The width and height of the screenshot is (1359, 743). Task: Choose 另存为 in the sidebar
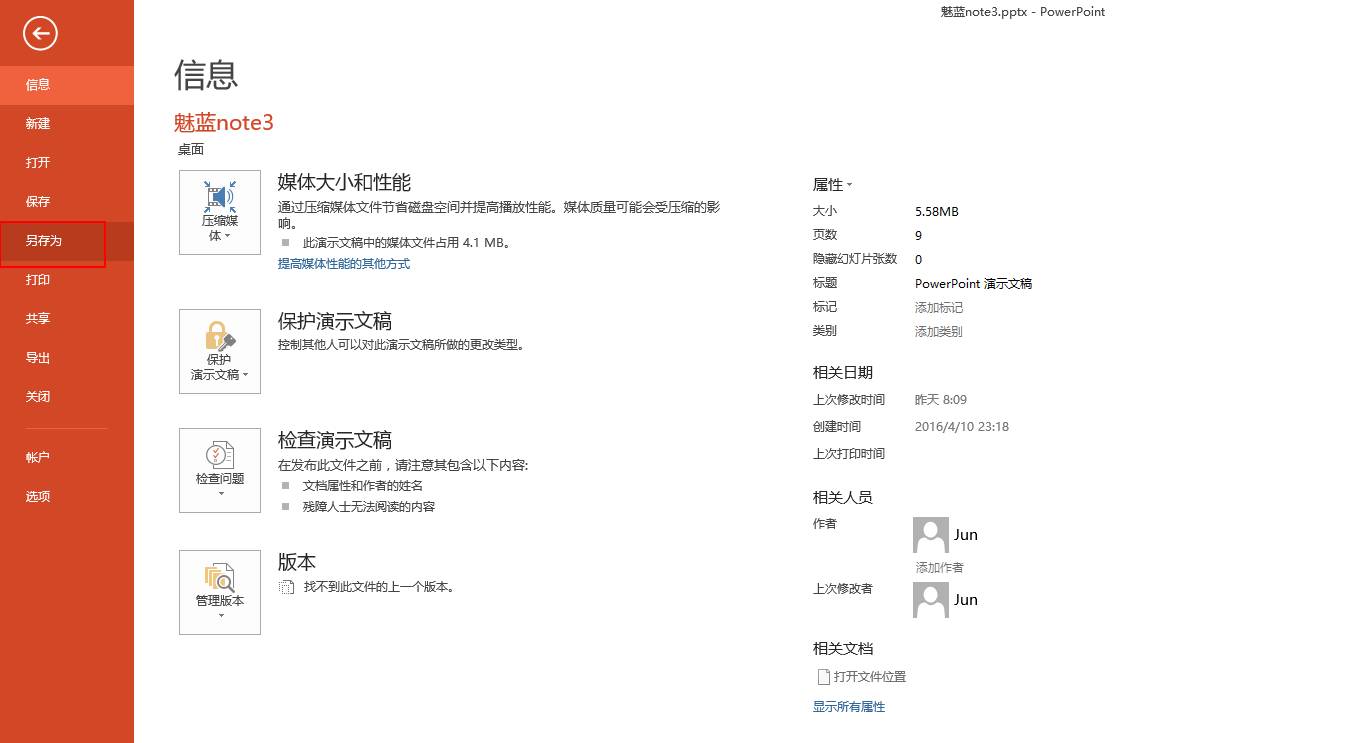click(x=67, y=241)
